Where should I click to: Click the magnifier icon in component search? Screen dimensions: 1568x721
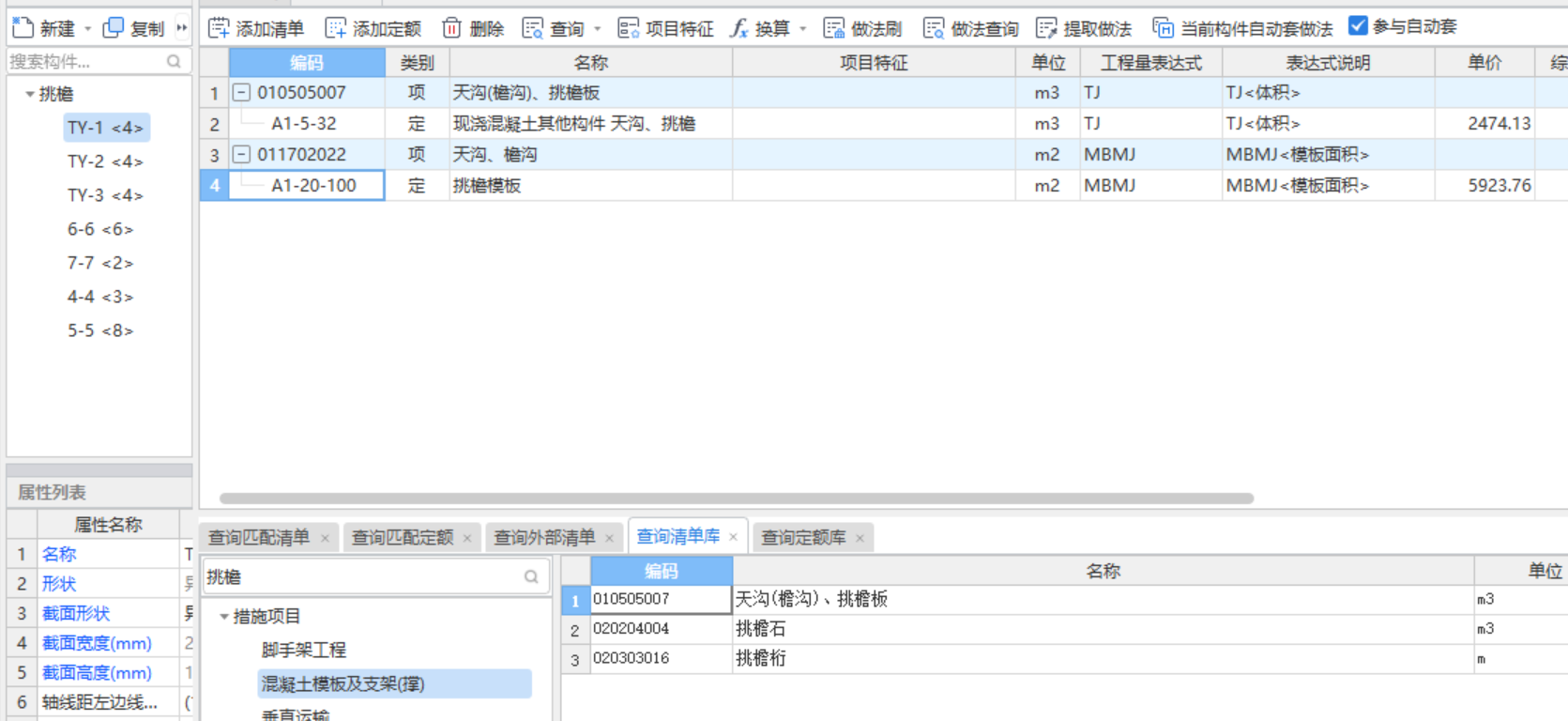point(174,62)
